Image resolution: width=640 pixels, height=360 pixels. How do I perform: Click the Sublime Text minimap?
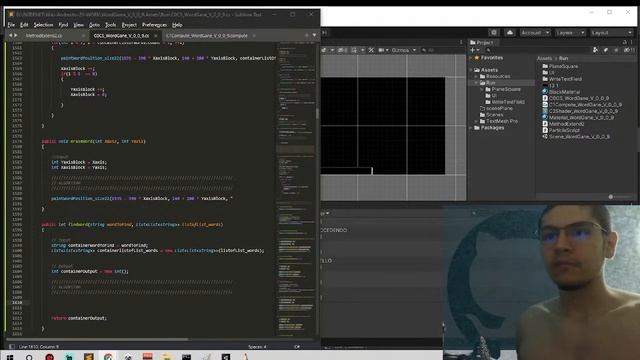[x=296, y=188]
